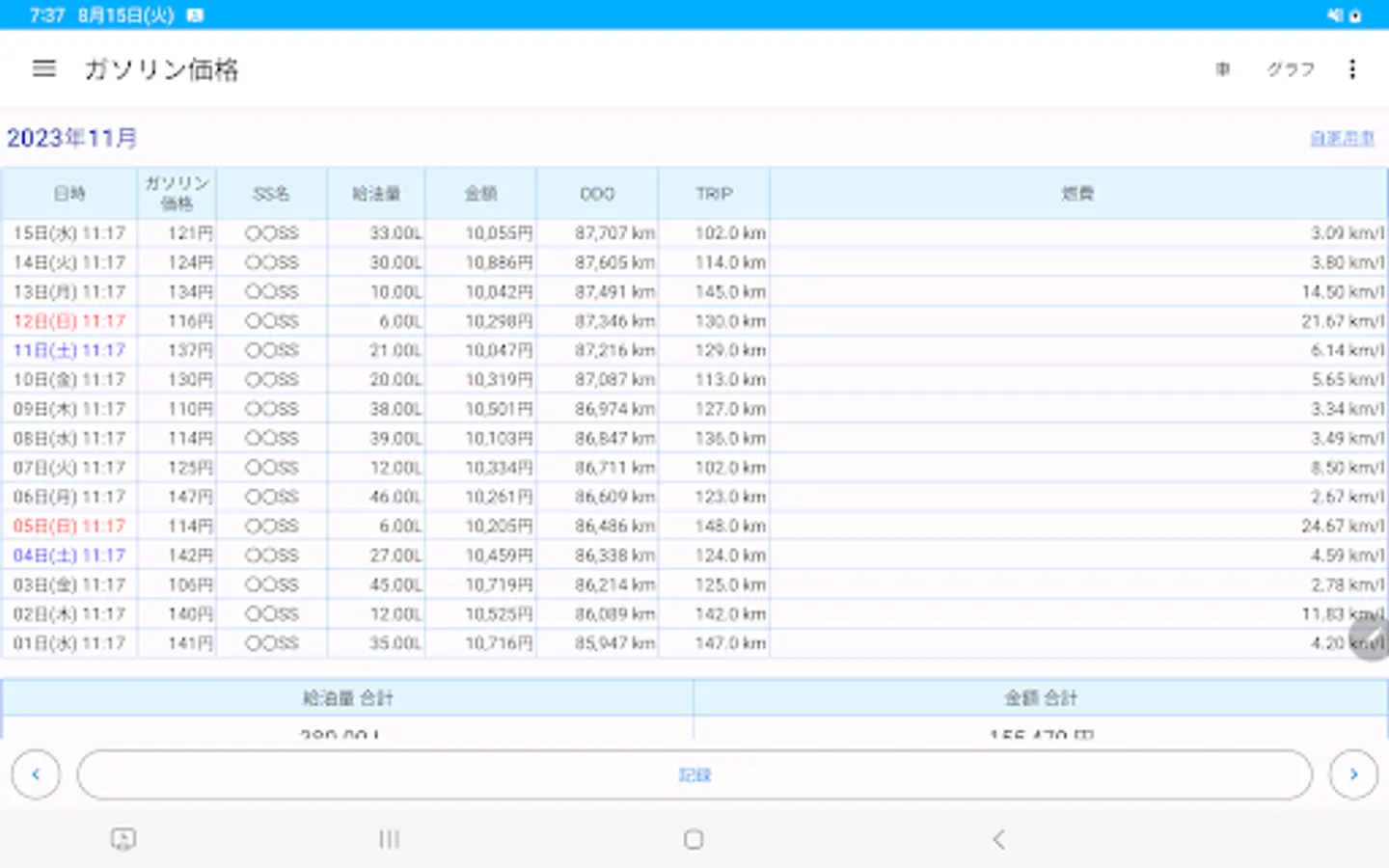Open the three-dot overflow menu

pyautogui.click(x=1352, y=68)
